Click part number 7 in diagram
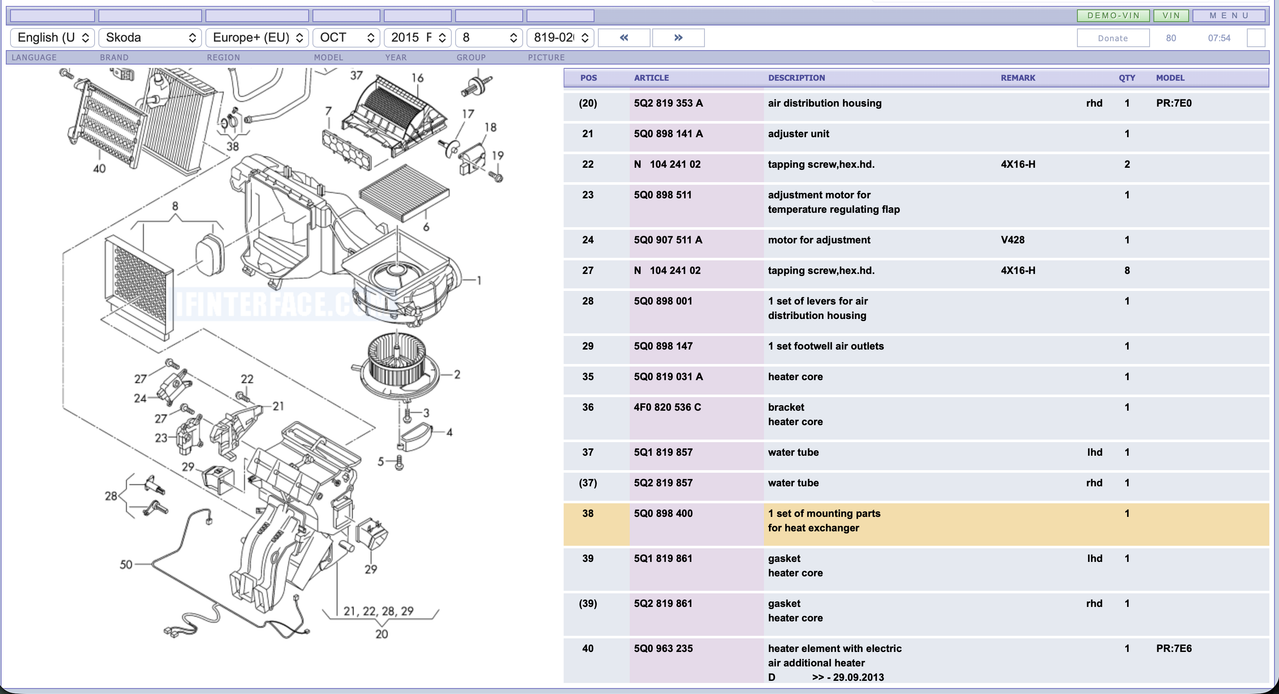 tap(328, 110)
